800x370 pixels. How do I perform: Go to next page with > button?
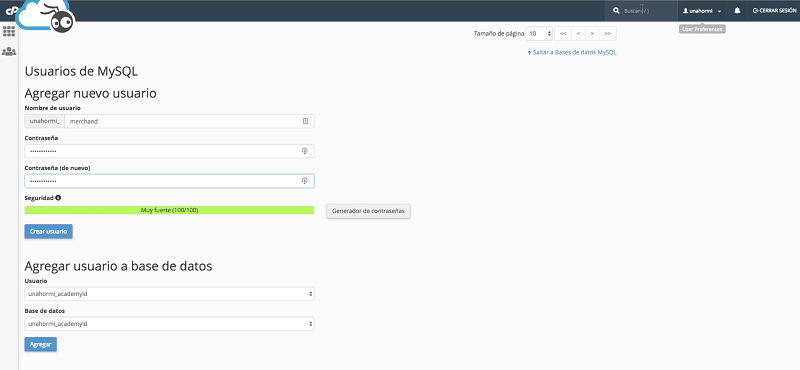pos(592,34)
